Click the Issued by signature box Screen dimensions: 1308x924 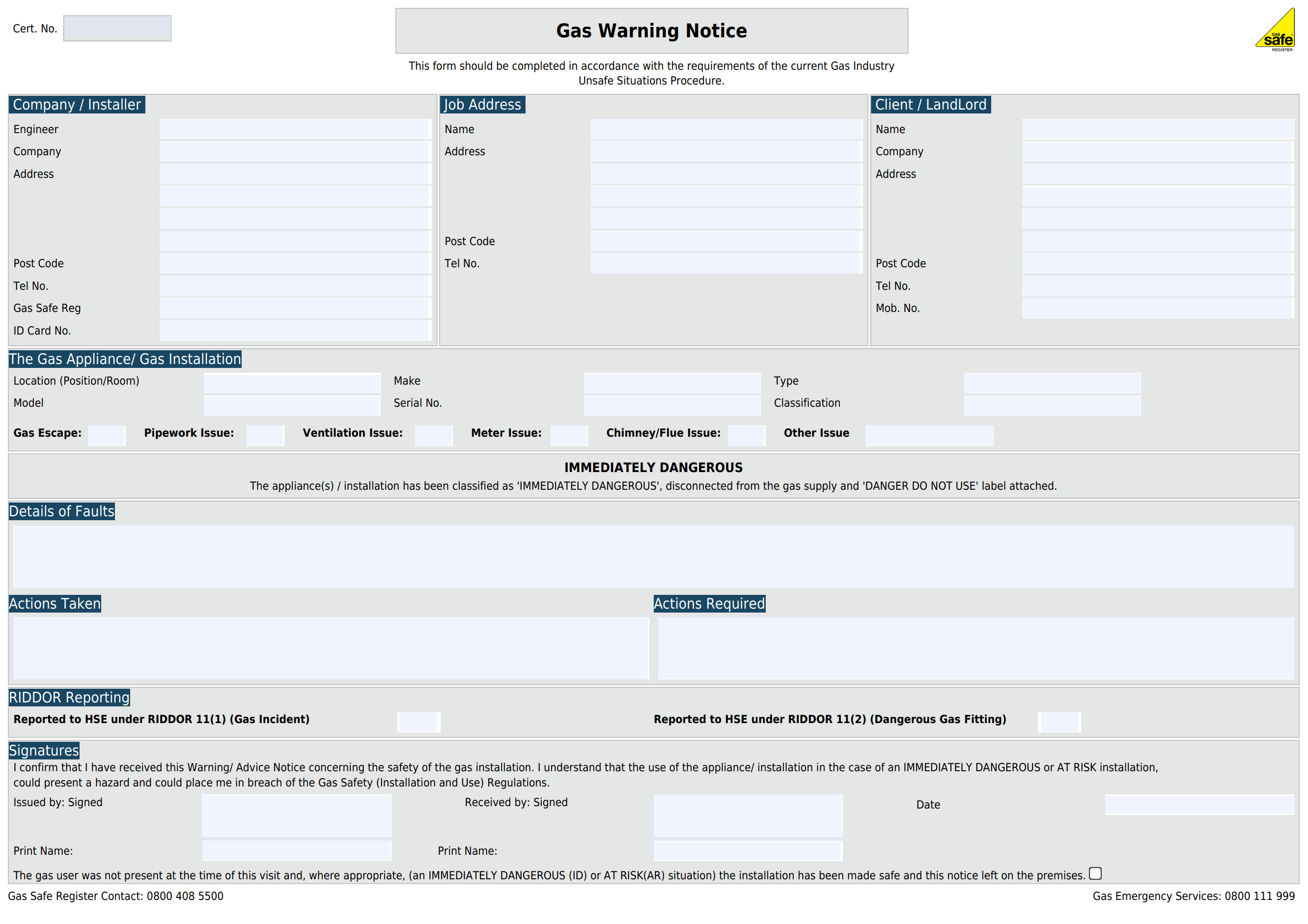pyautogui.click(x=296, y=815)
